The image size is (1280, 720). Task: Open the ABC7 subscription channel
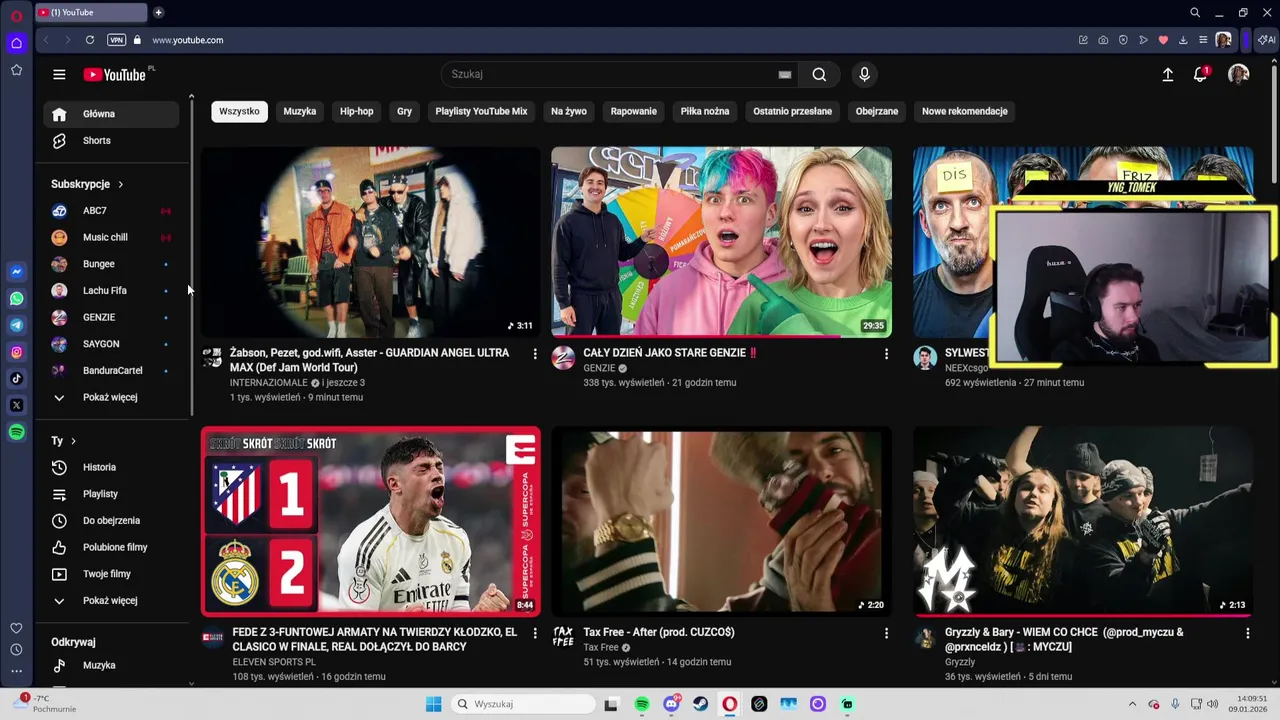112,211
